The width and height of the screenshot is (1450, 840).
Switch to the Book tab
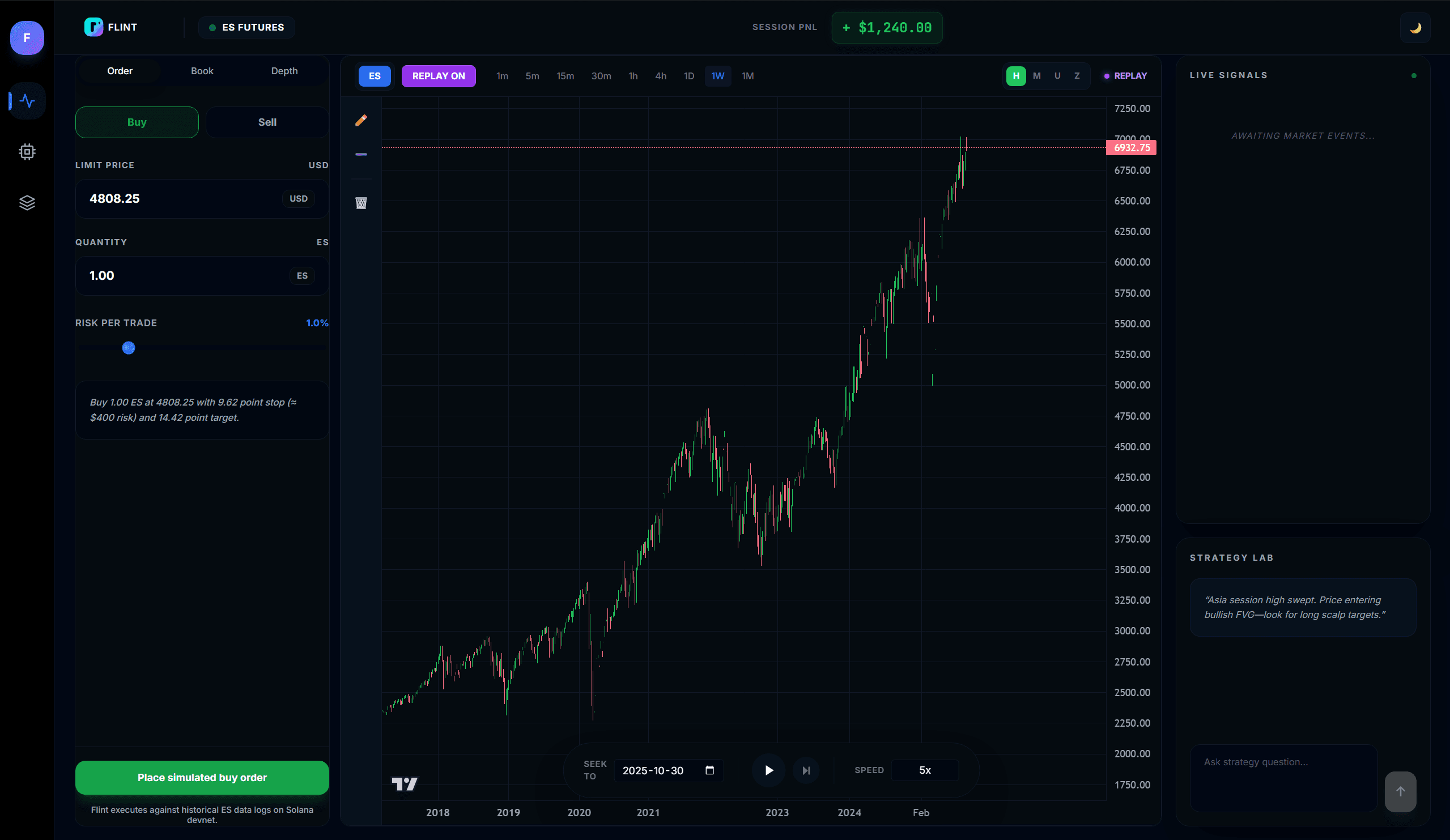(x=202, y=71)
